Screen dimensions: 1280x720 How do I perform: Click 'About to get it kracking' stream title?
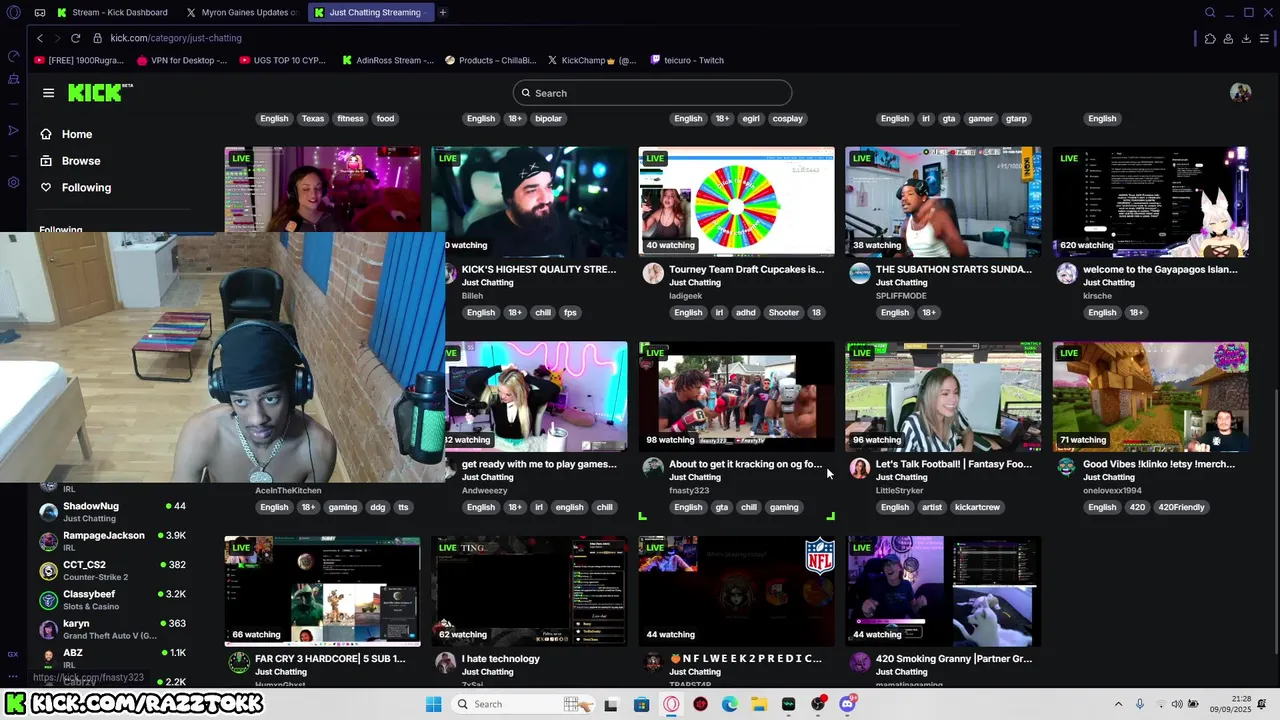(746, 464)
